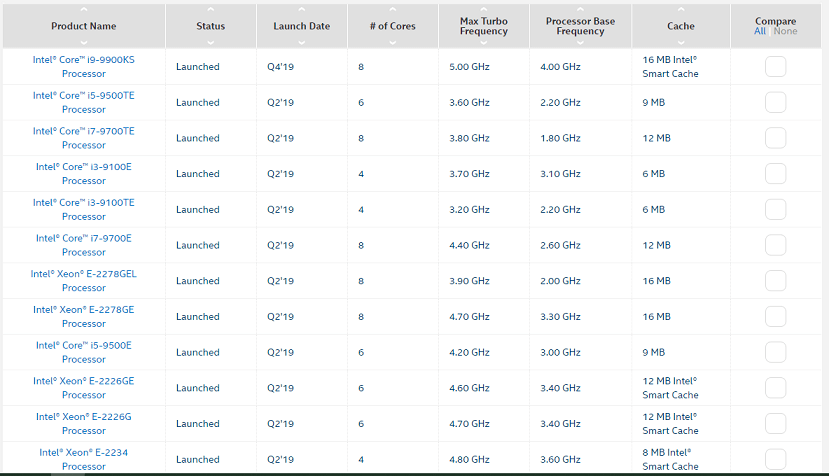
Task: Open Intel Xeon E-2234 Processor link
Action: pos(84,459)
